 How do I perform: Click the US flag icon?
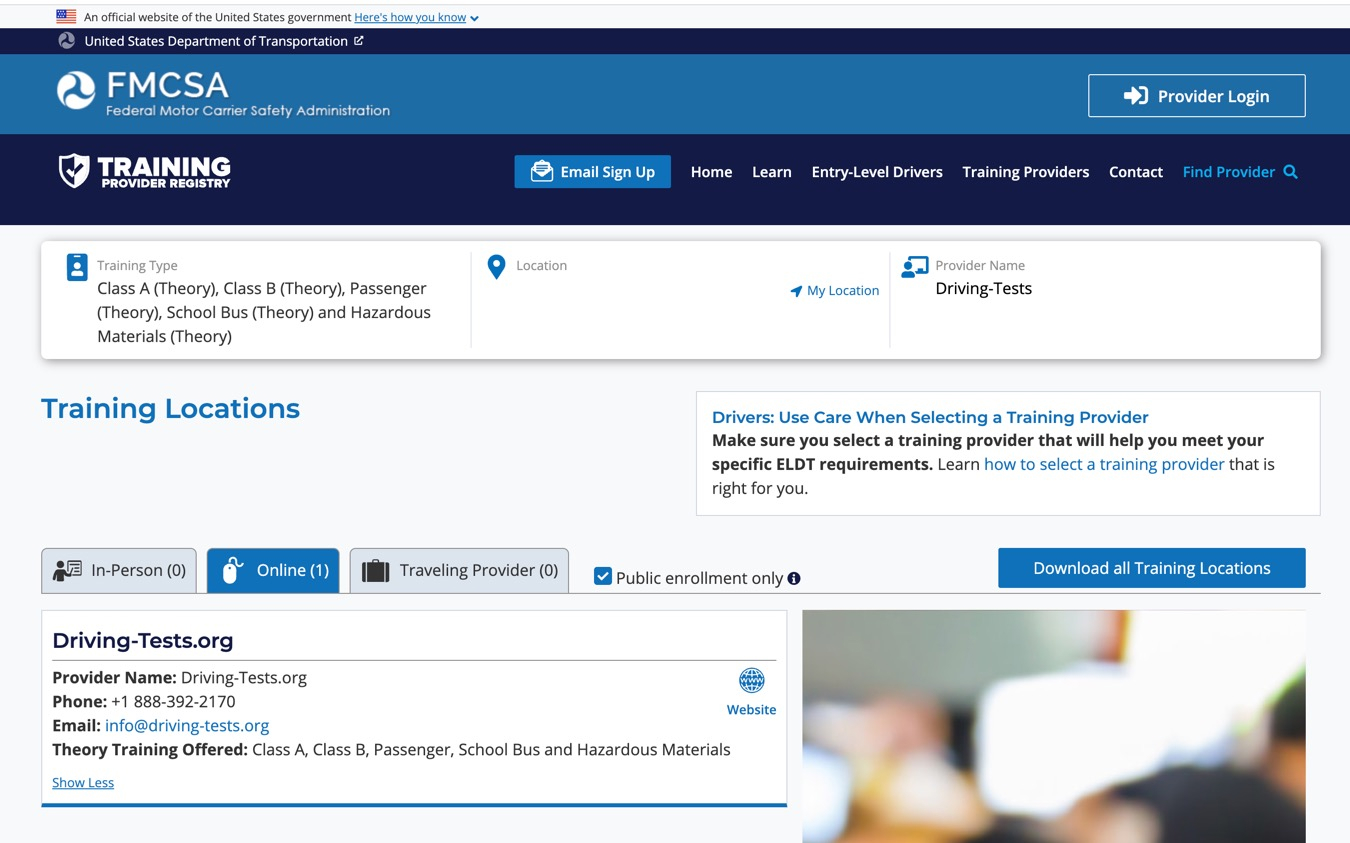[66, 17]
